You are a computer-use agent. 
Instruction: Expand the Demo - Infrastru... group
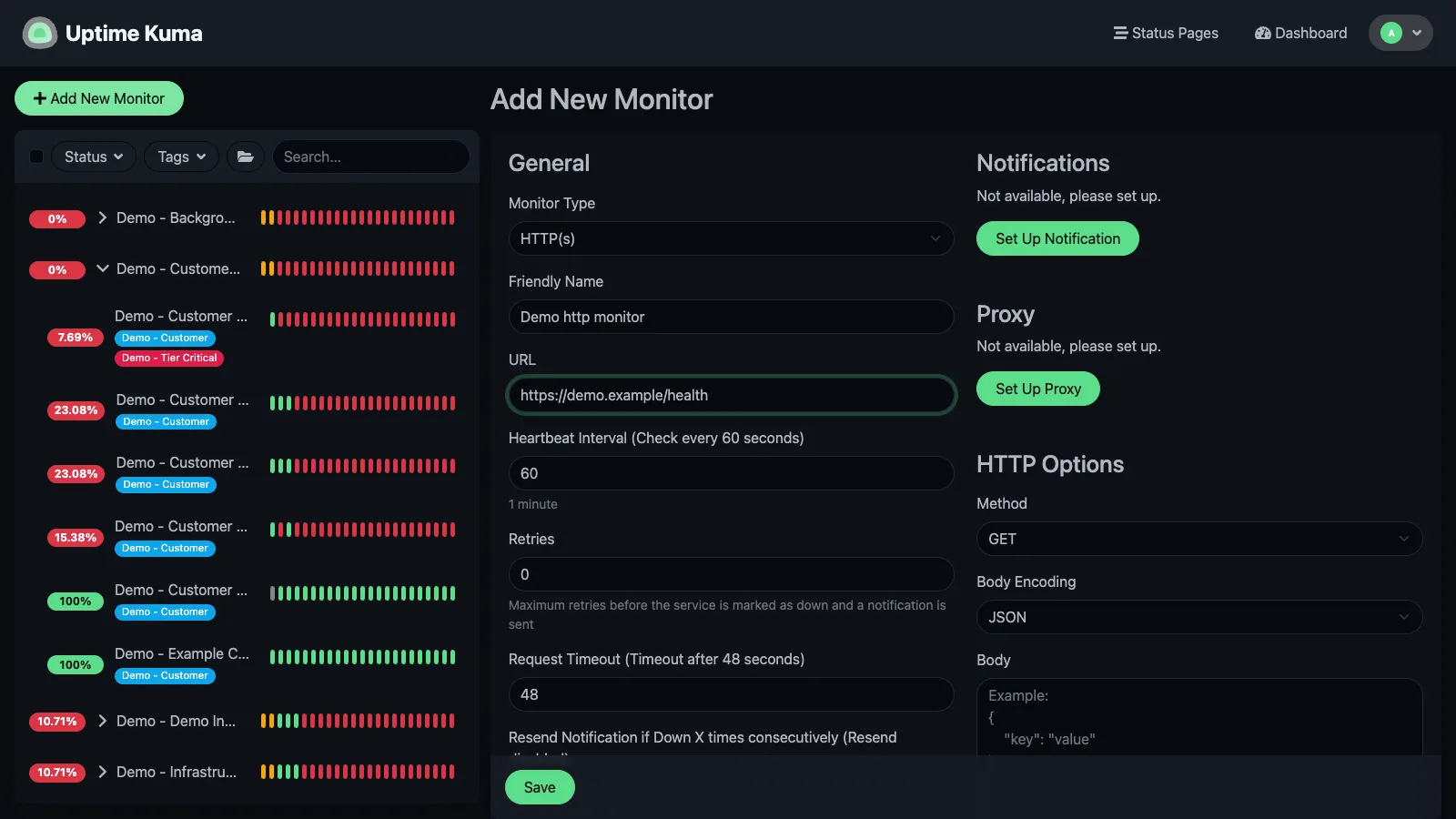point(102,772)
